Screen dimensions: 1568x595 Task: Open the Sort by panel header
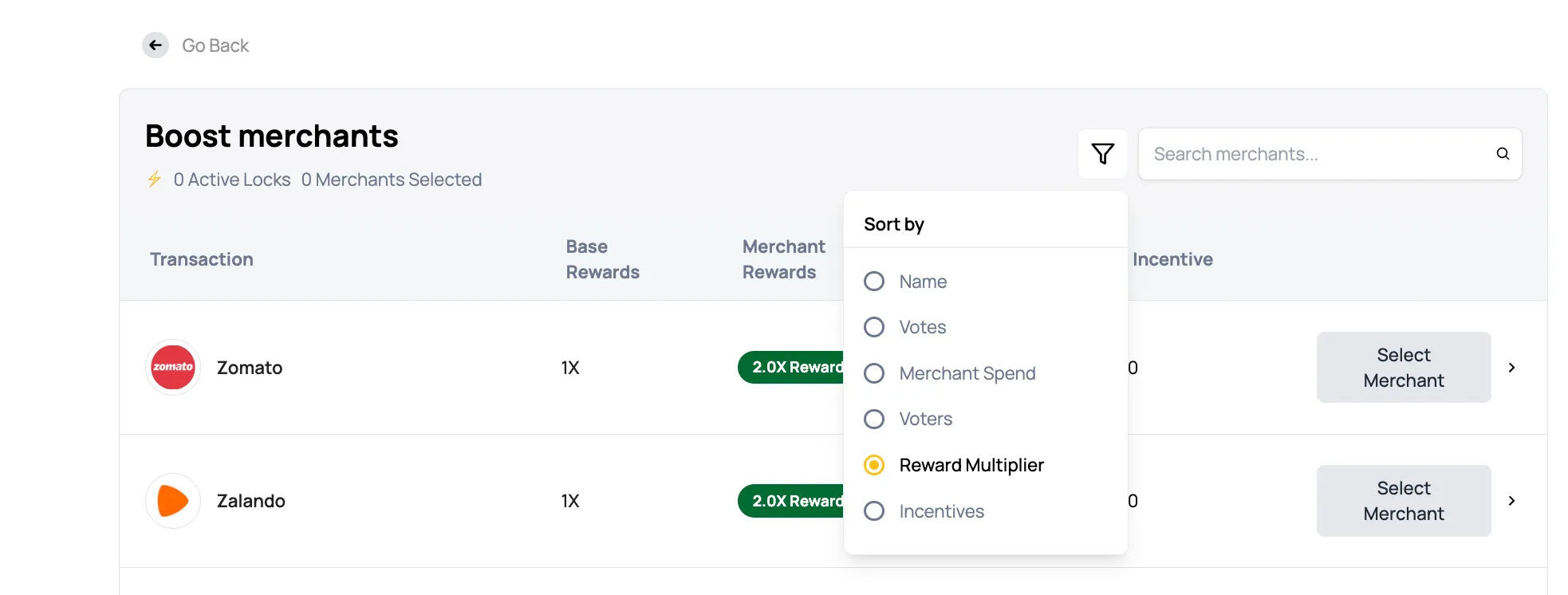coord(893,224)
